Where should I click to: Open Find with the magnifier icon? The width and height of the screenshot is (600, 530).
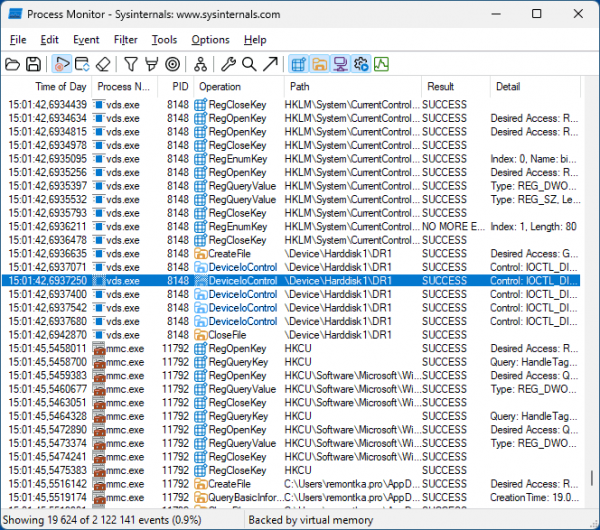pyautogui.click(x=249, y=64)
